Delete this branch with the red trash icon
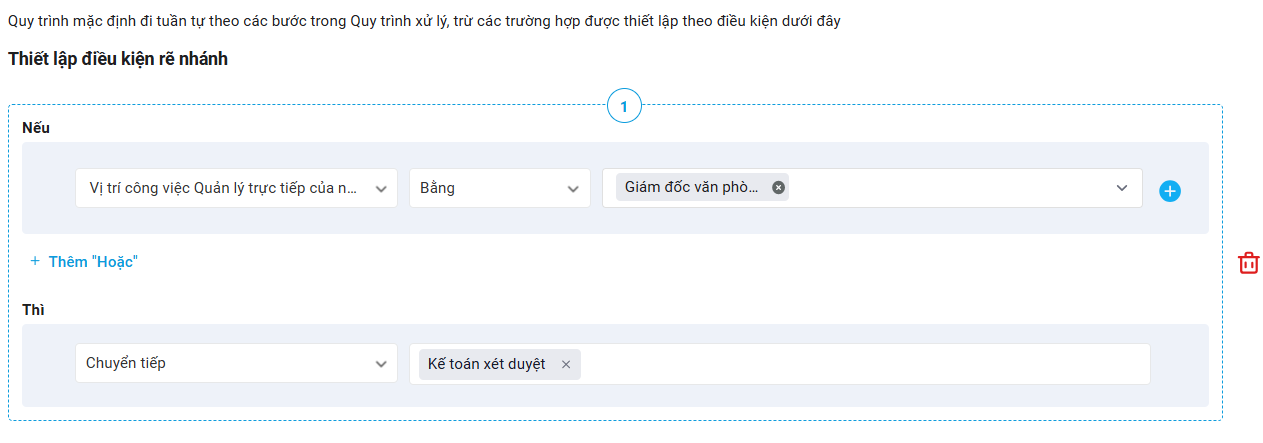The image size is (1263, 443). click(x=1249, y=263)
